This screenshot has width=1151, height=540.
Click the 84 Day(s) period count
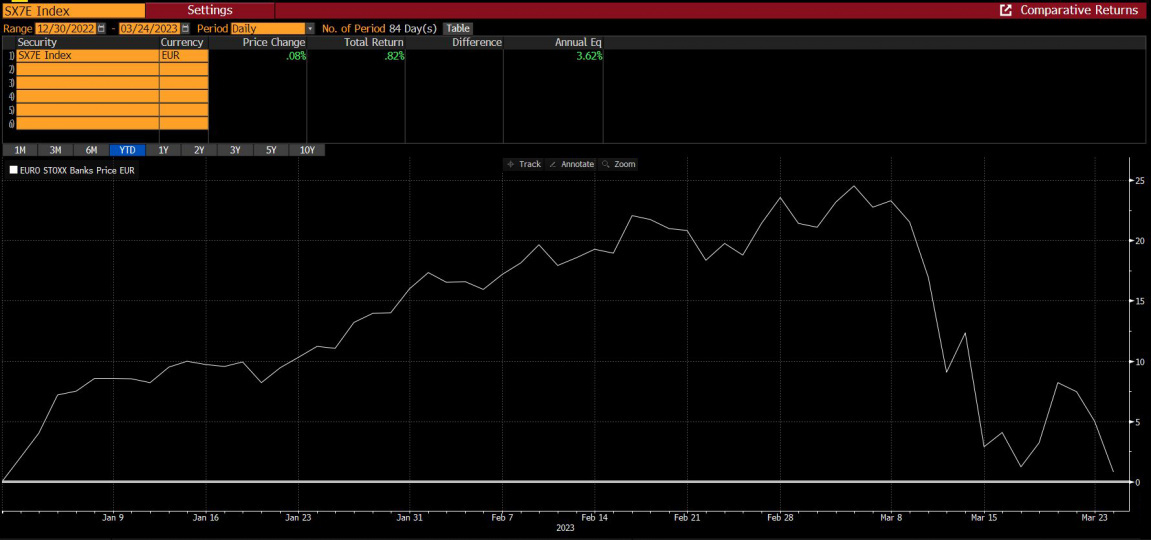(x=412, y=29)
